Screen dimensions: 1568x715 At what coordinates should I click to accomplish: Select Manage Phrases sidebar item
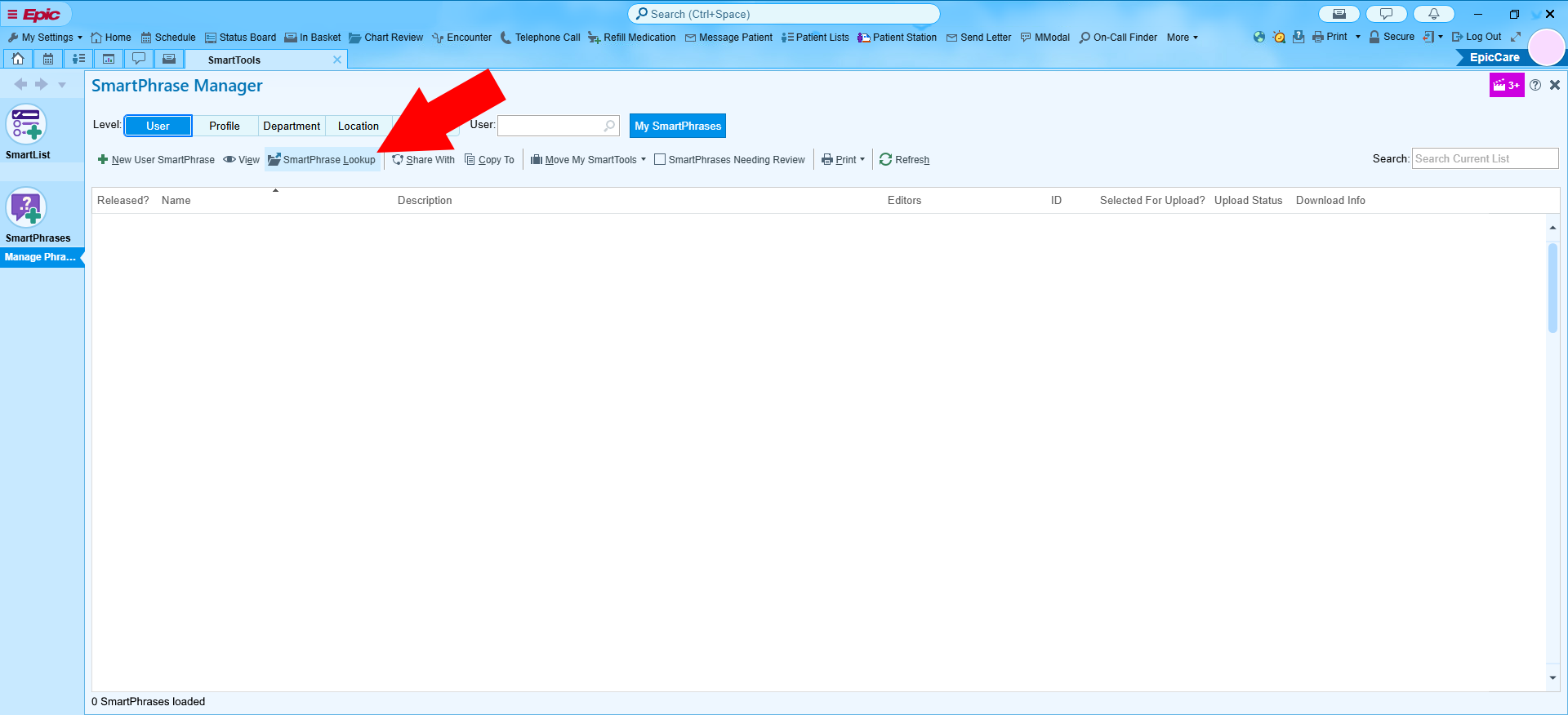pos(41,257)
